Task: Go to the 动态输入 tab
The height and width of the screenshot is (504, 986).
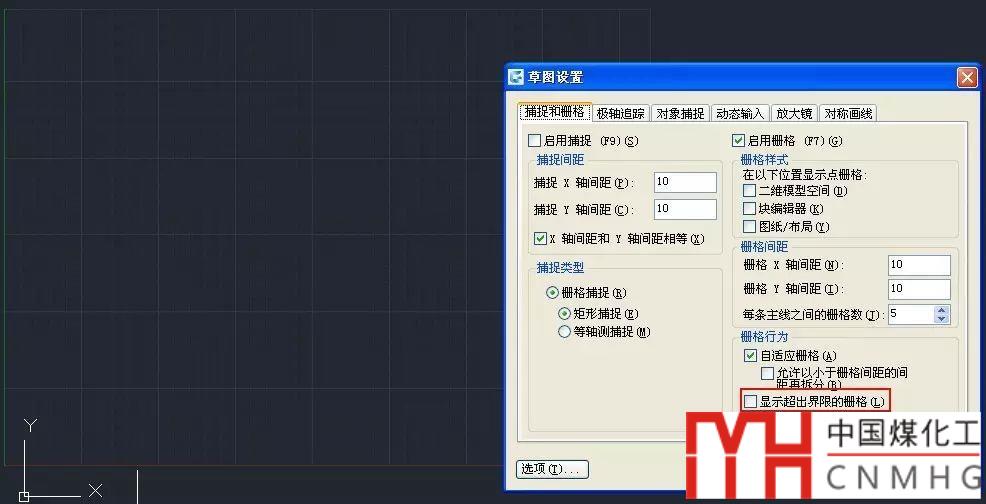Action: [740, 114]
